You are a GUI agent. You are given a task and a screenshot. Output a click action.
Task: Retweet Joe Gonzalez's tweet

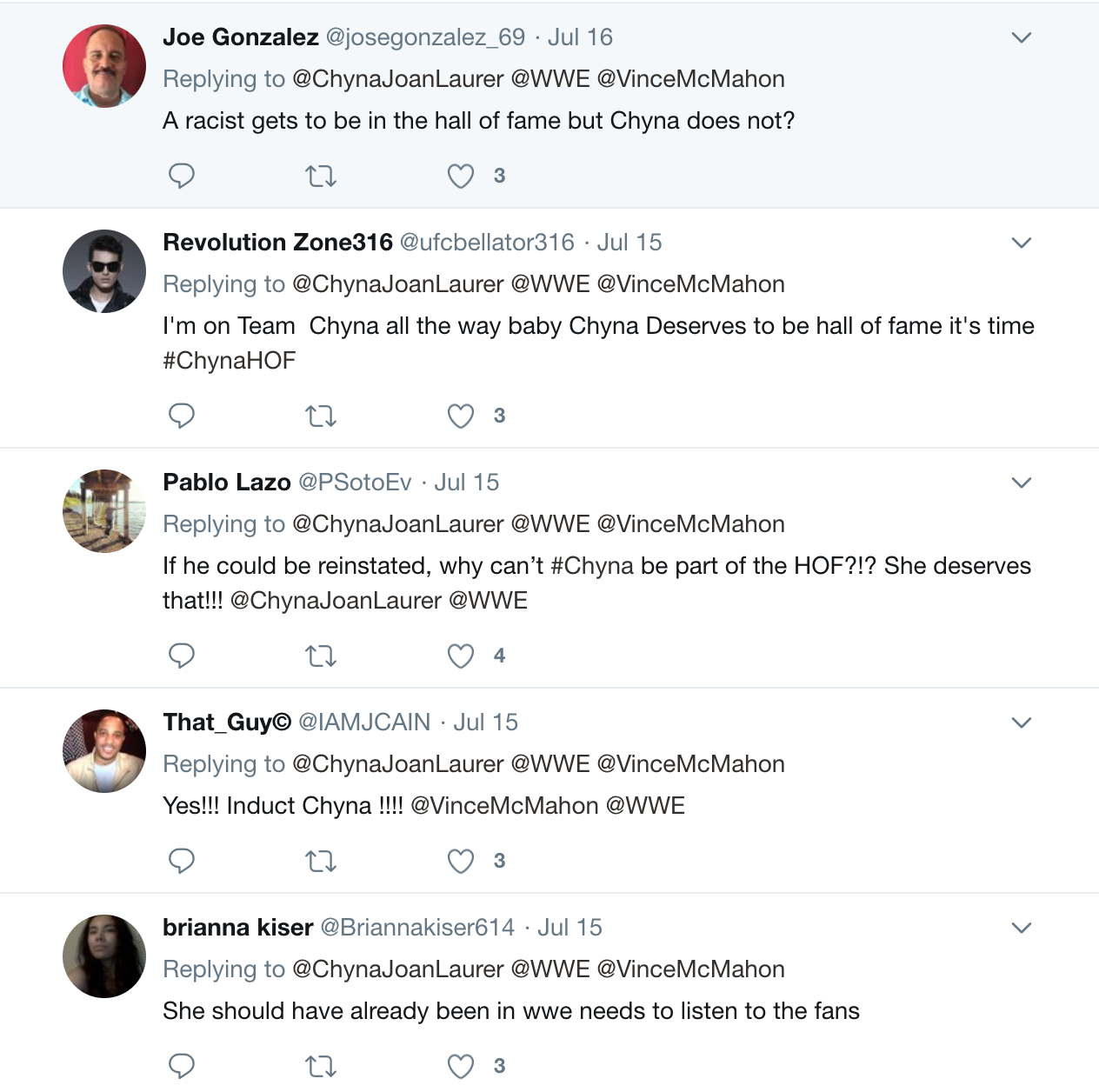(x=321, y=176)
